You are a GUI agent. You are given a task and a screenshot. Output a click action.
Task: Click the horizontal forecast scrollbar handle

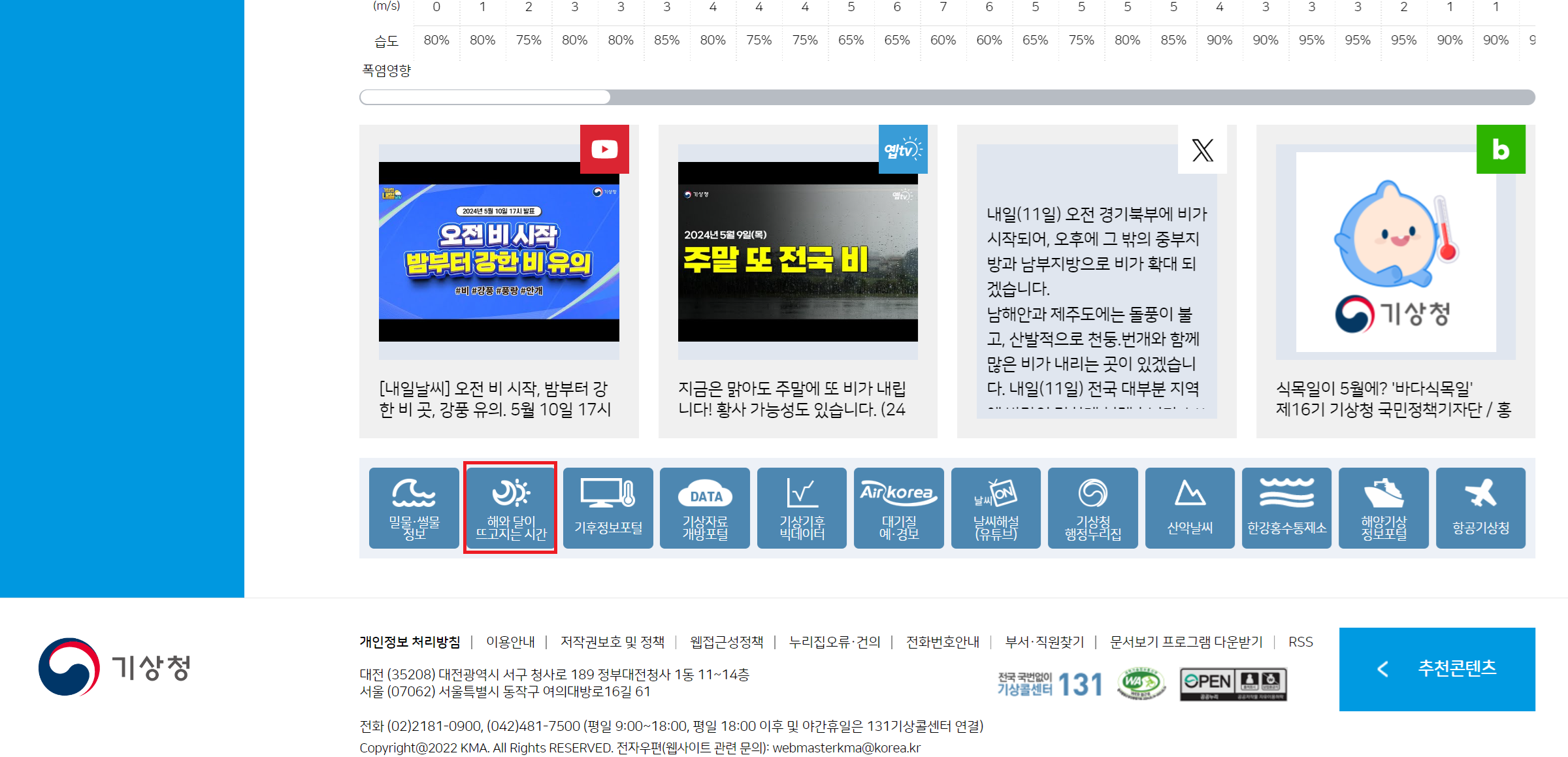click(x=485, y=97)
